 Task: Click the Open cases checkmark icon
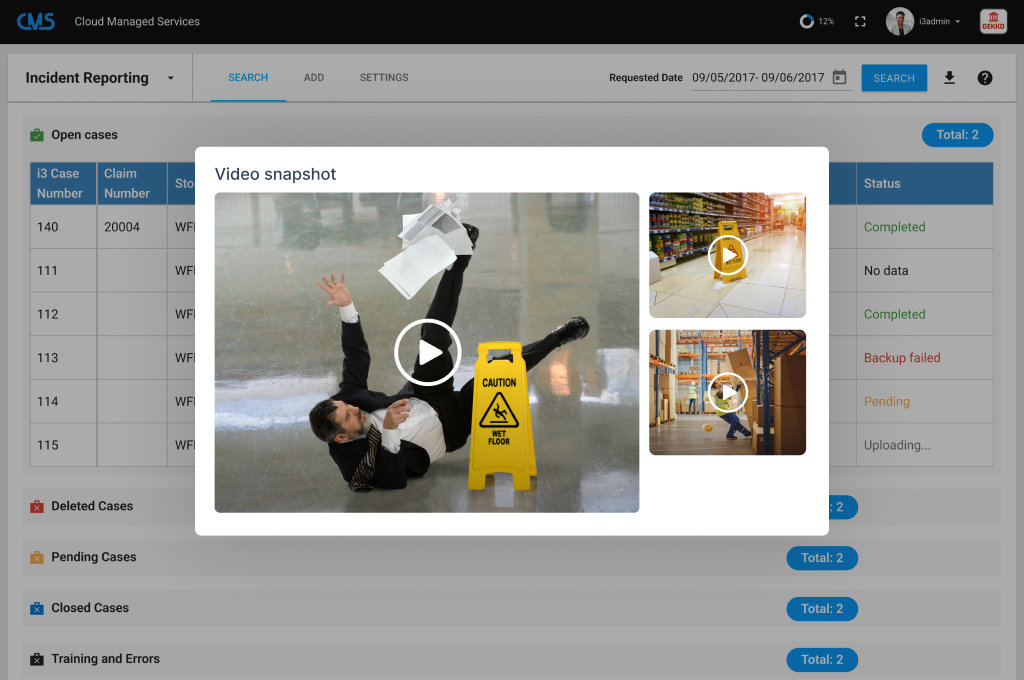click(x=37, y=134)
